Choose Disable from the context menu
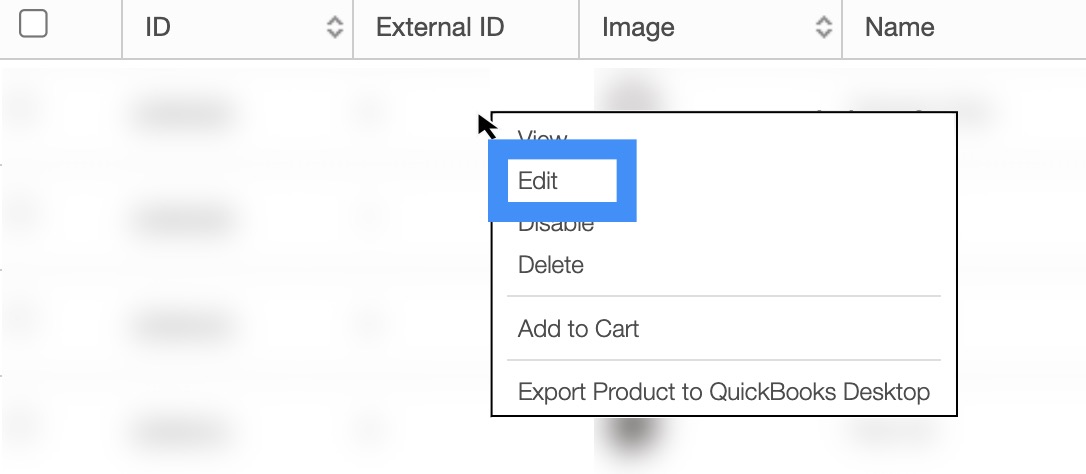 [556, 224]
